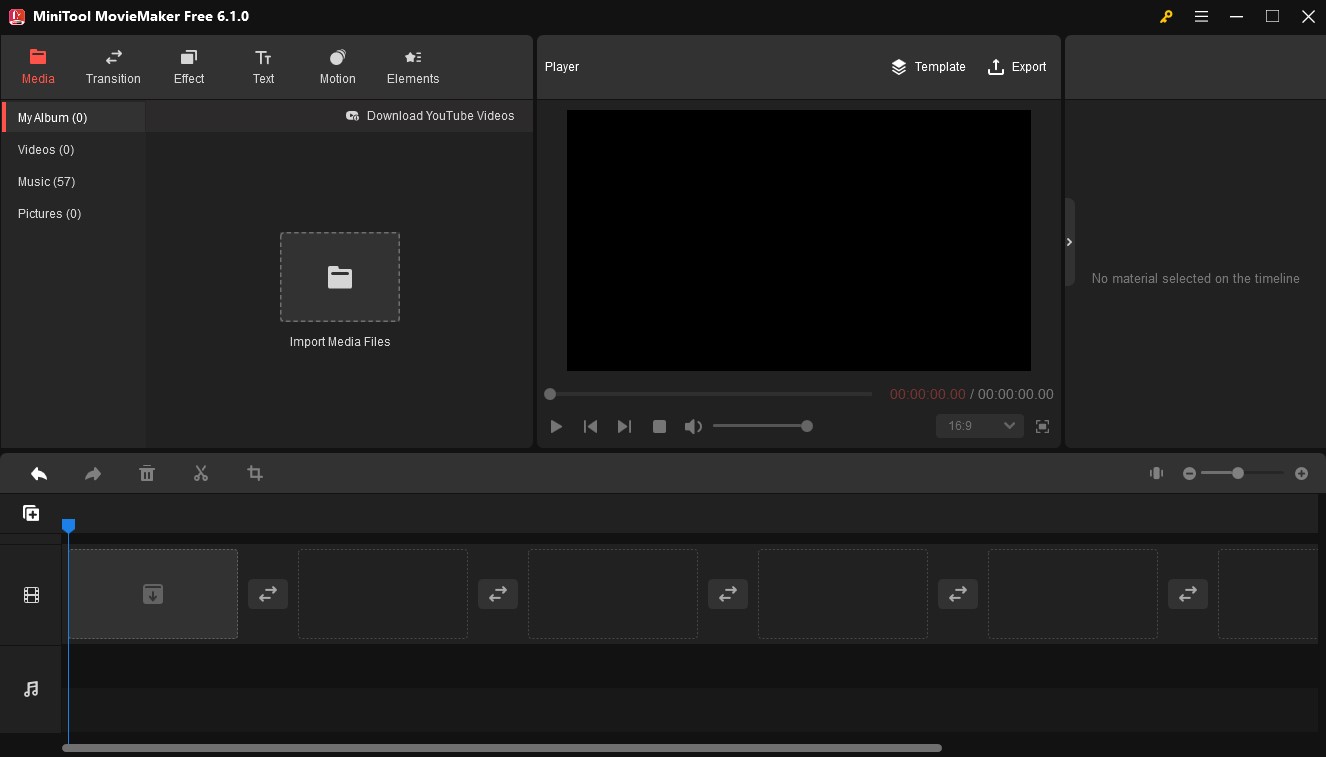
Task: Click the Undo icon in the timeline toolbar
Action: point(39,473)
